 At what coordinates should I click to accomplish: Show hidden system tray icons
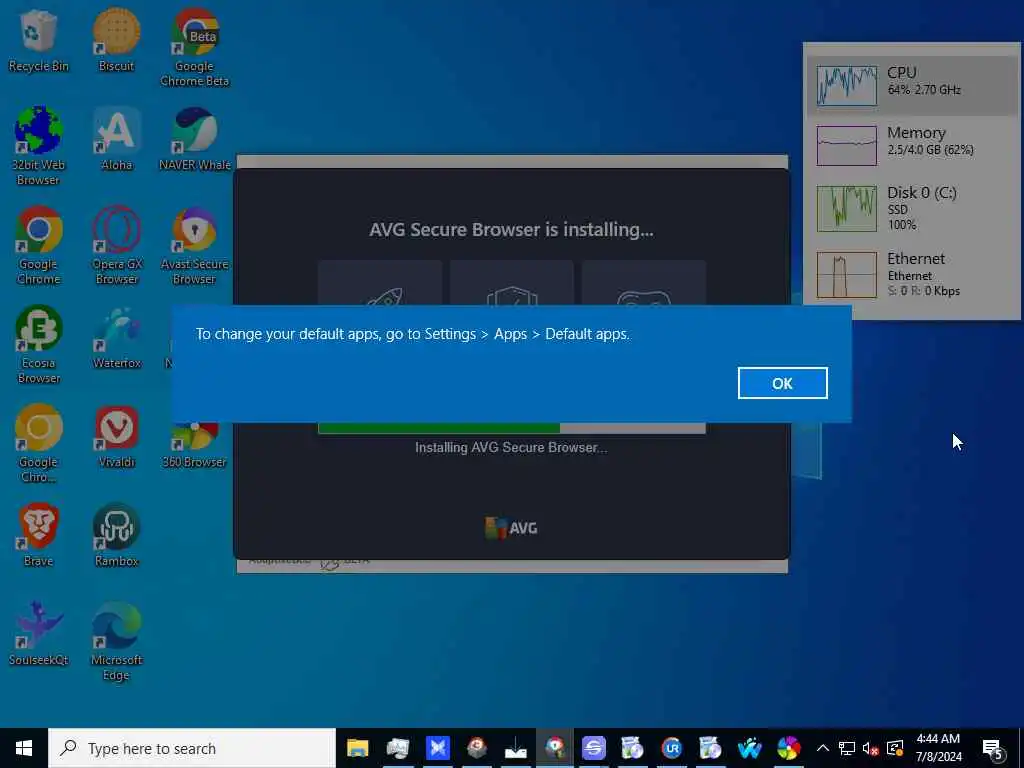click(823, 748)
